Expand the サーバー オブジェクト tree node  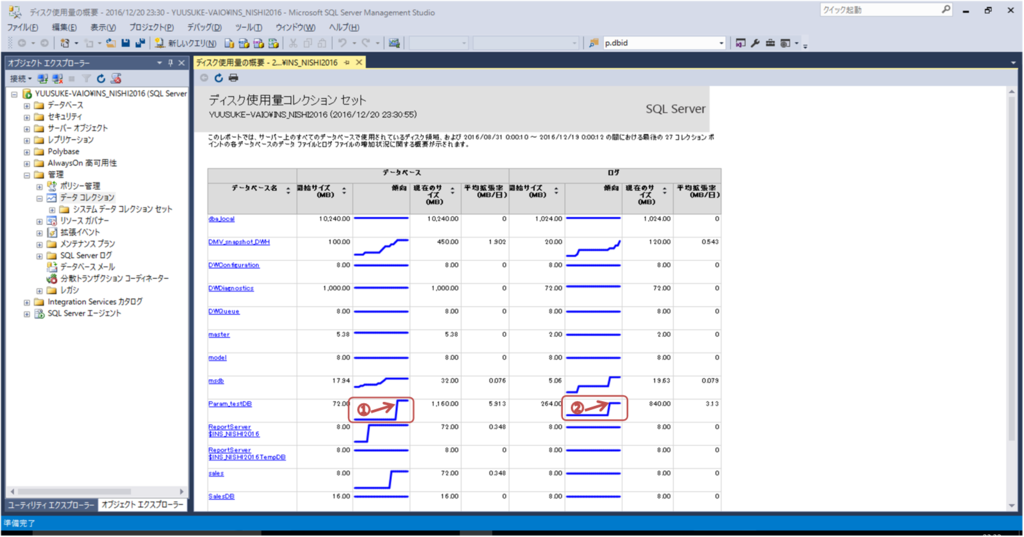tap(27, 129)
